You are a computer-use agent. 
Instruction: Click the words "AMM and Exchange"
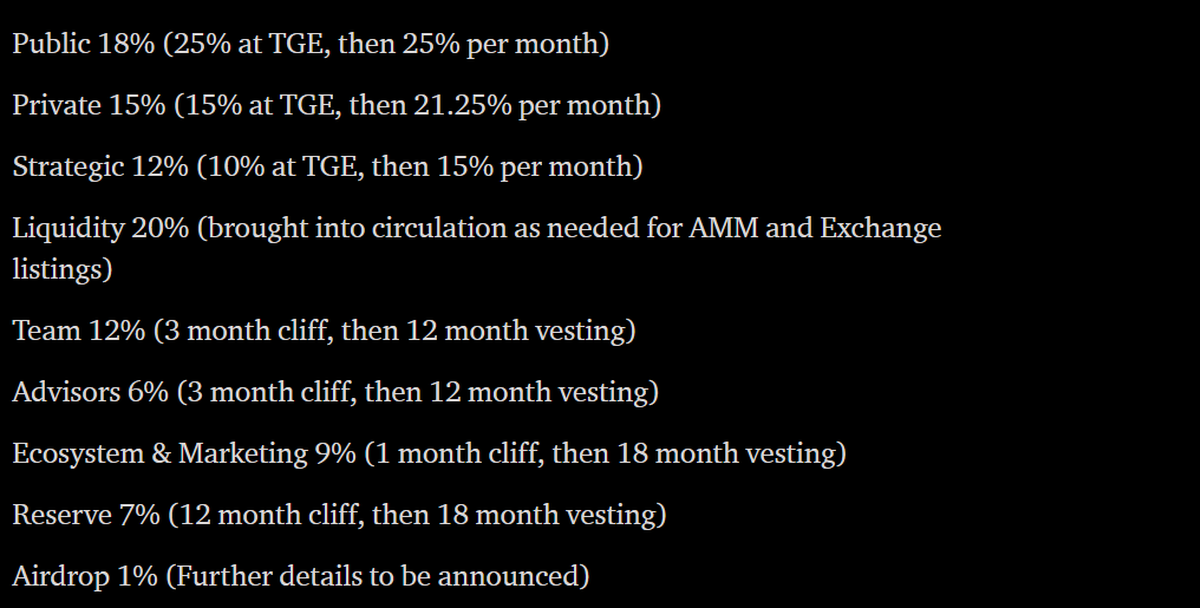815,228
